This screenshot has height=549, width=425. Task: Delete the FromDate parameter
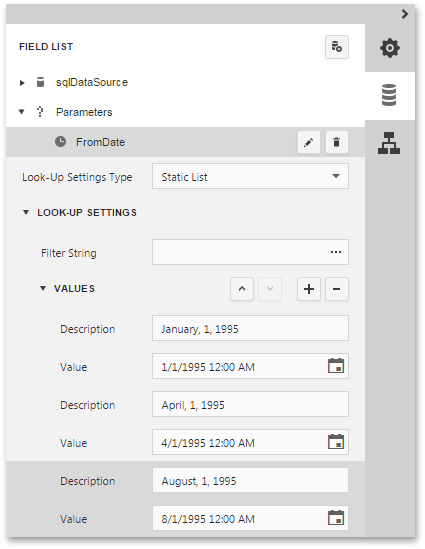pyautogui.click(x=336, y=142)
